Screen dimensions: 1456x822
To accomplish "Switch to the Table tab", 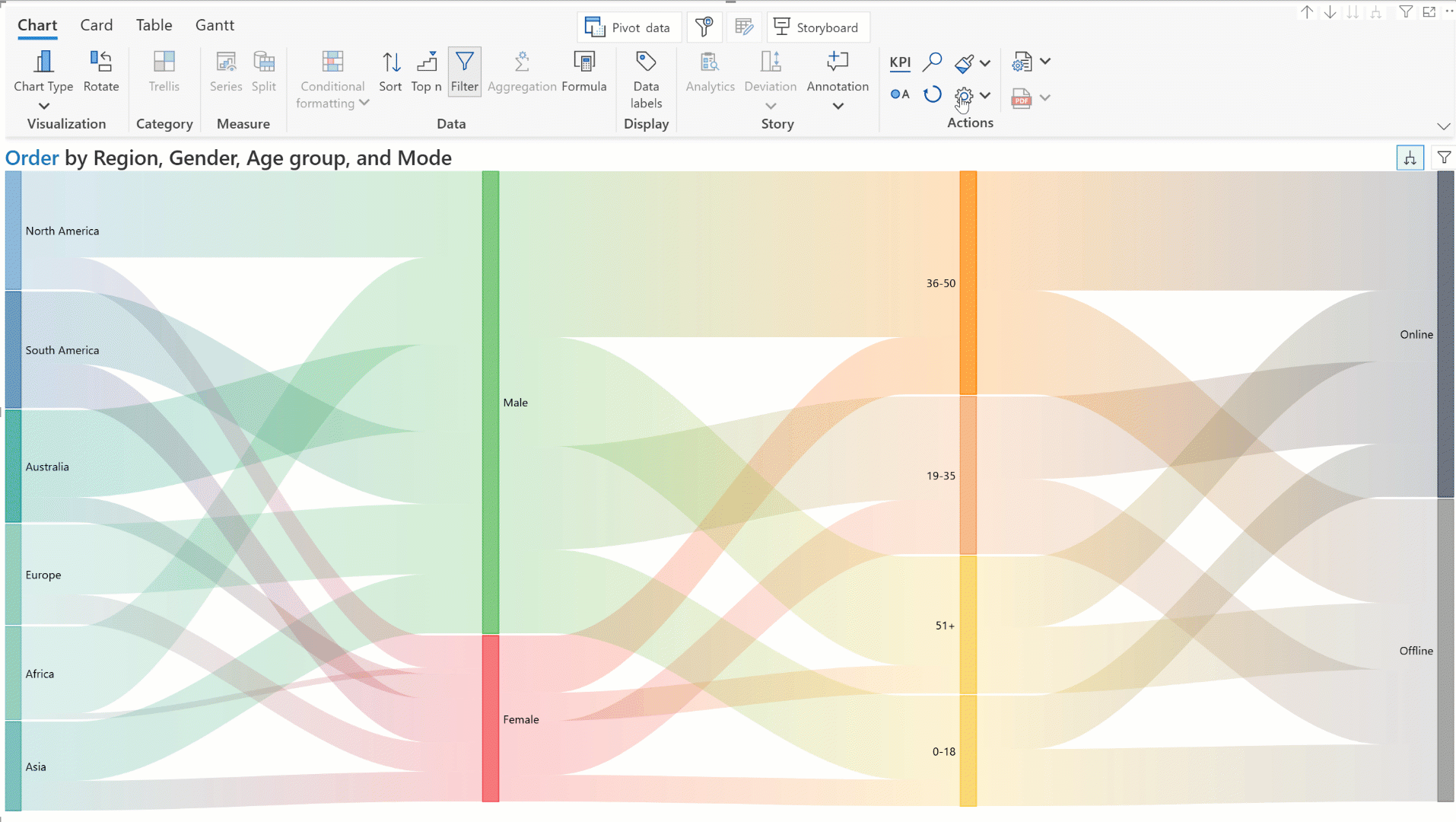I will coord(154,25).
